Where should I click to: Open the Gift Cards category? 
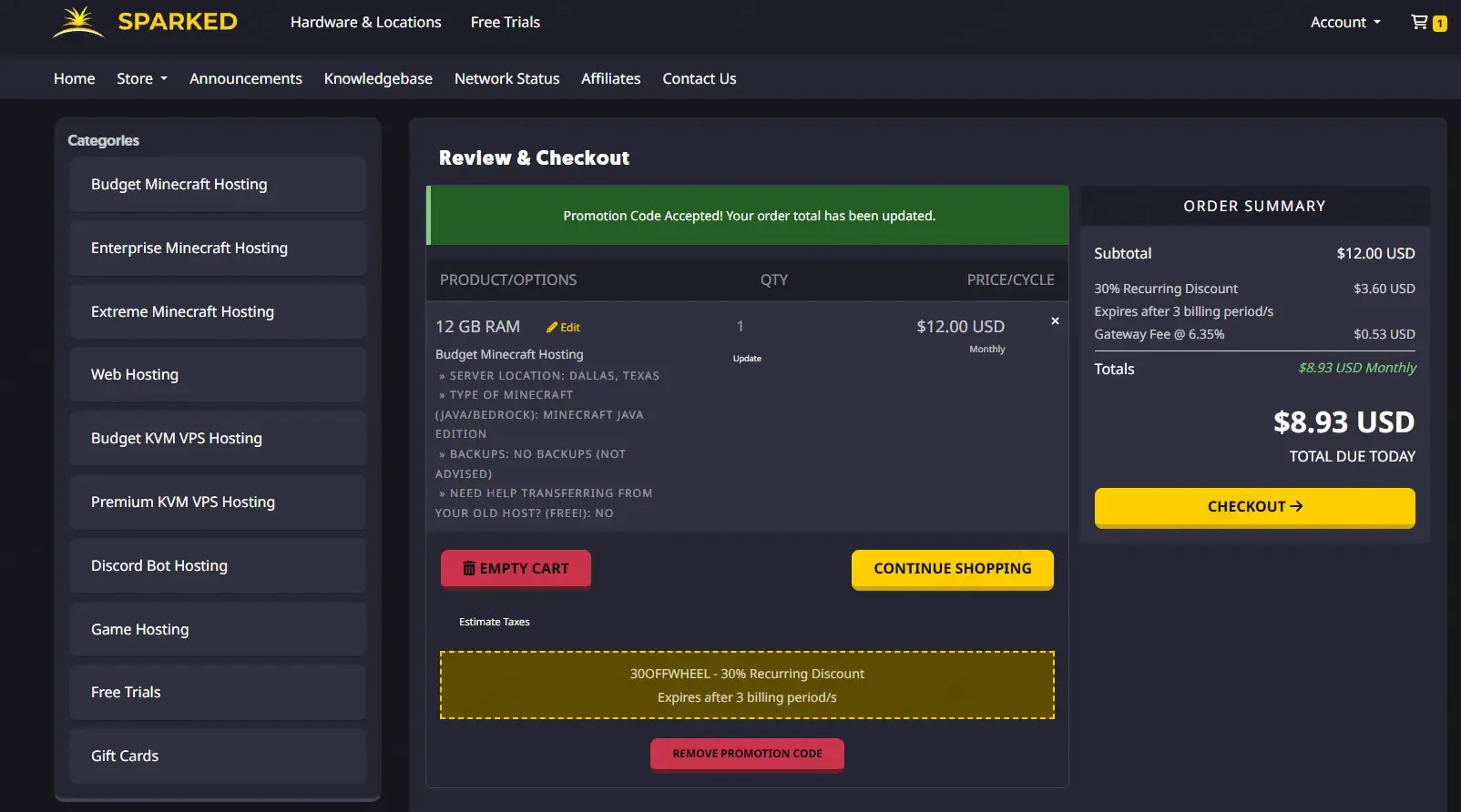click(x=218, y=756)
